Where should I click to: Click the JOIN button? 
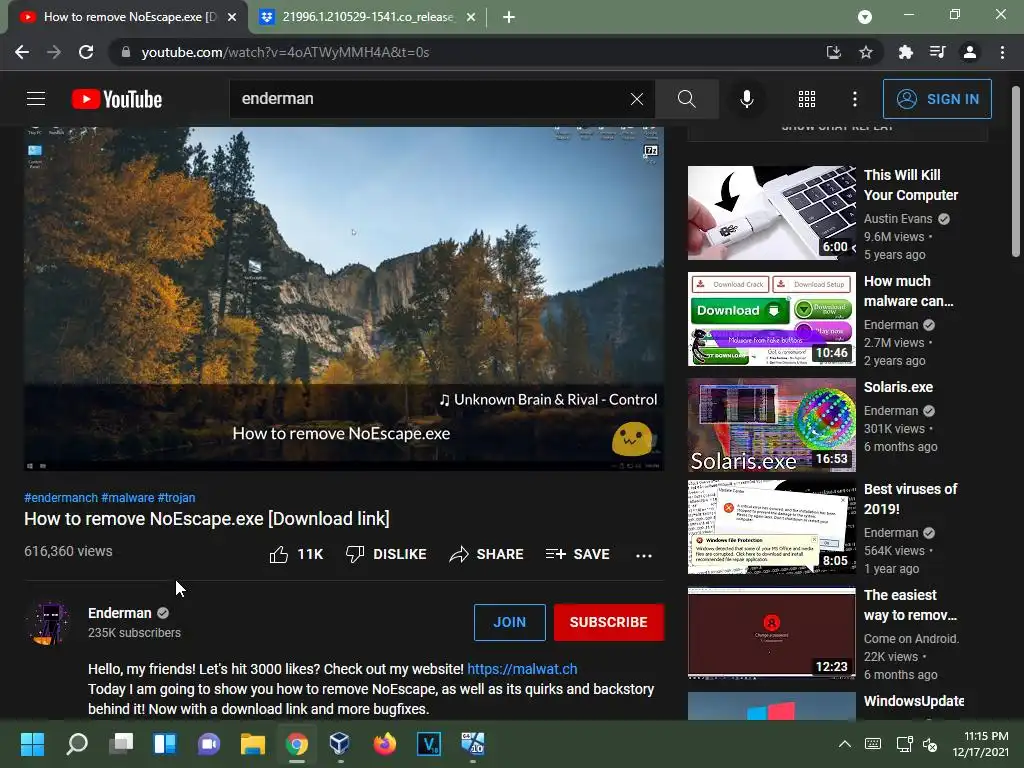point(509,622)
